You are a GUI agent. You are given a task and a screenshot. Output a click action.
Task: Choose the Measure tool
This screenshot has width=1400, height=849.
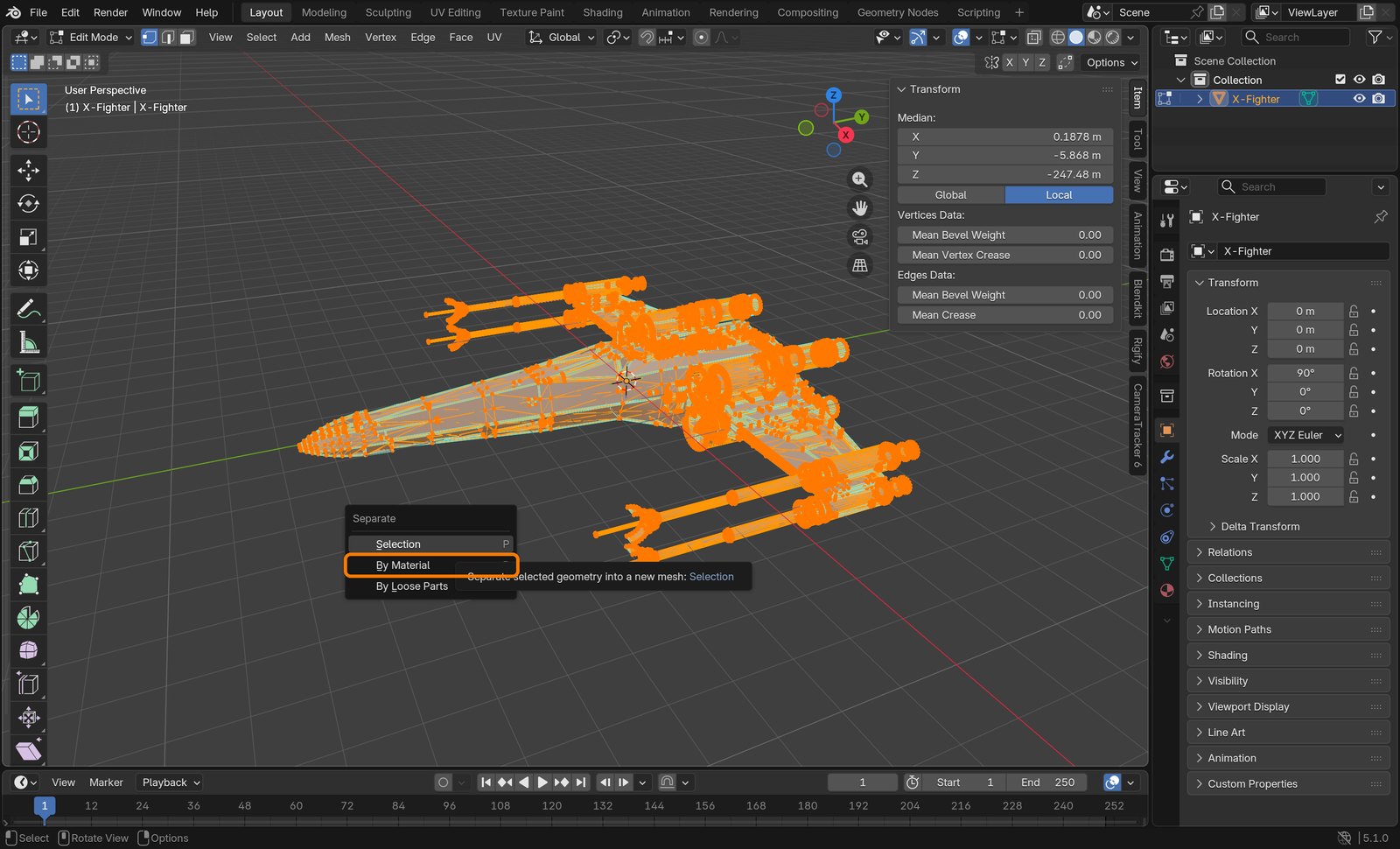(x=28, y=342)
